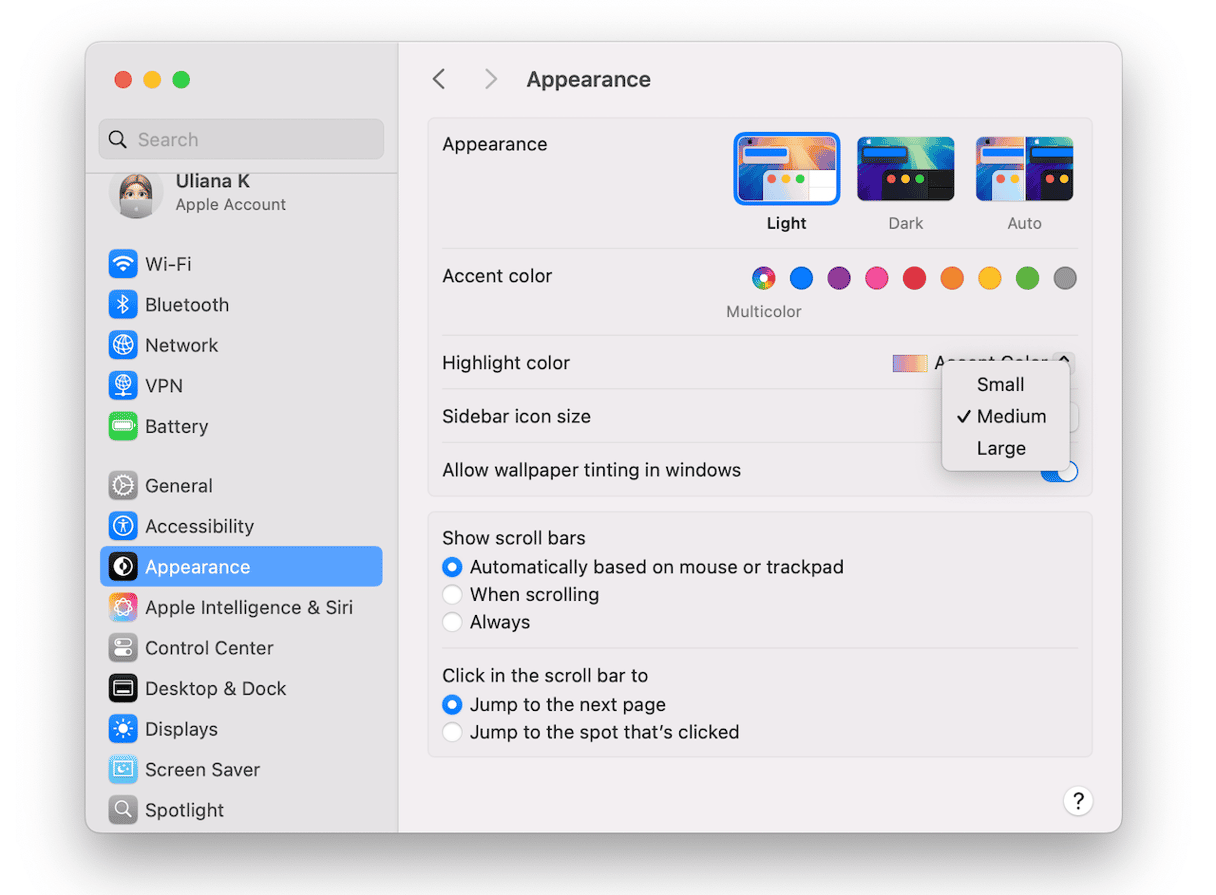Screen dimensions: 1216x895
Task: Choose 'Jump to the spot that's clicked'
Action: pos(453,733)
